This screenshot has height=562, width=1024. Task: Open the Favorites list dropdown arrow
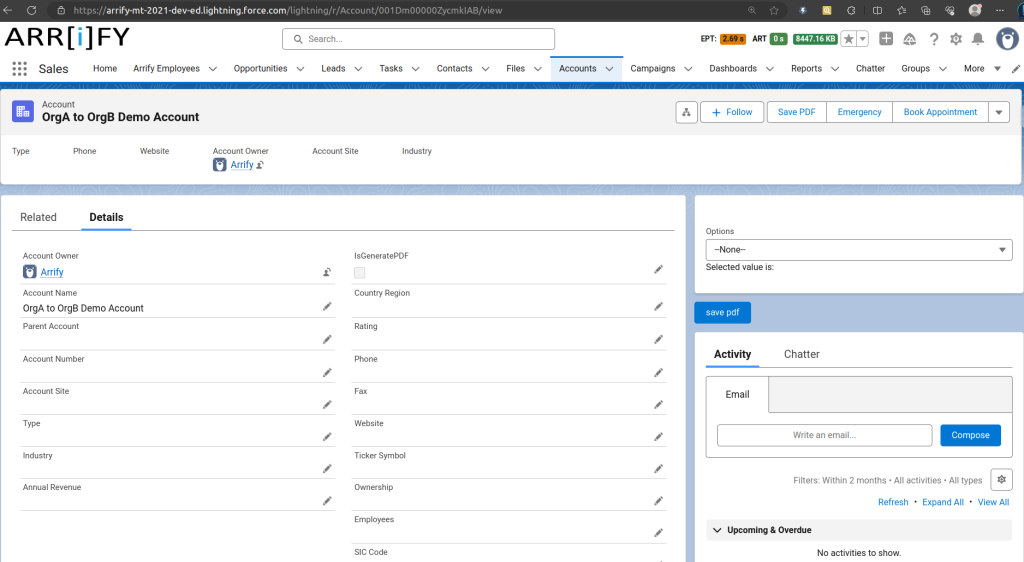[863, 39]
